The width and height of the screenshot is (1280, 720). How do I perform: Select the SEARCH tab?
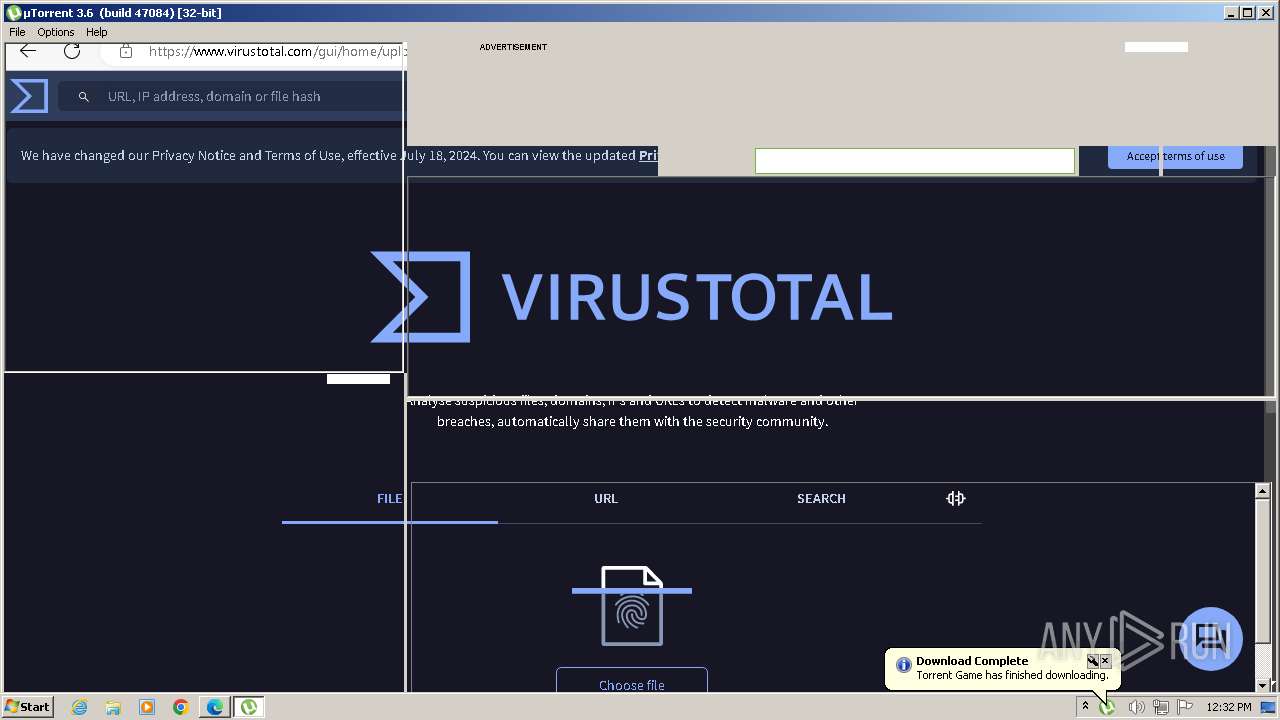click(x=821, y=498)
